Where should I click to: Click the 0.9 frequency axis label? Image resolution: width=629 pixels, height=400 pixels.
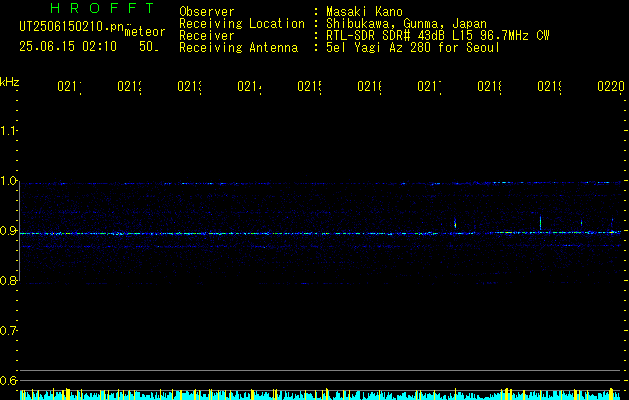[x=8, y=231]
